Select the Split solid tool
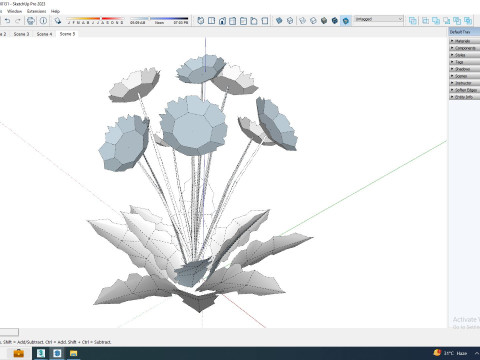 click(468, 21)
